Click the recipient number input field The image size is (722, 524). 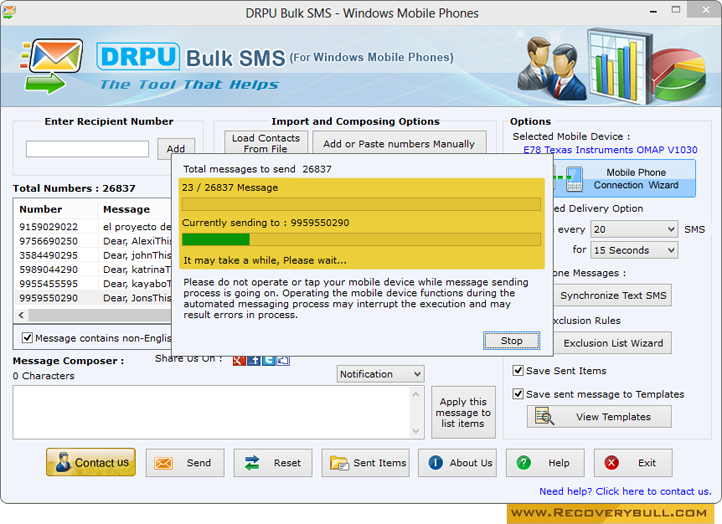(x=87, y=149)
